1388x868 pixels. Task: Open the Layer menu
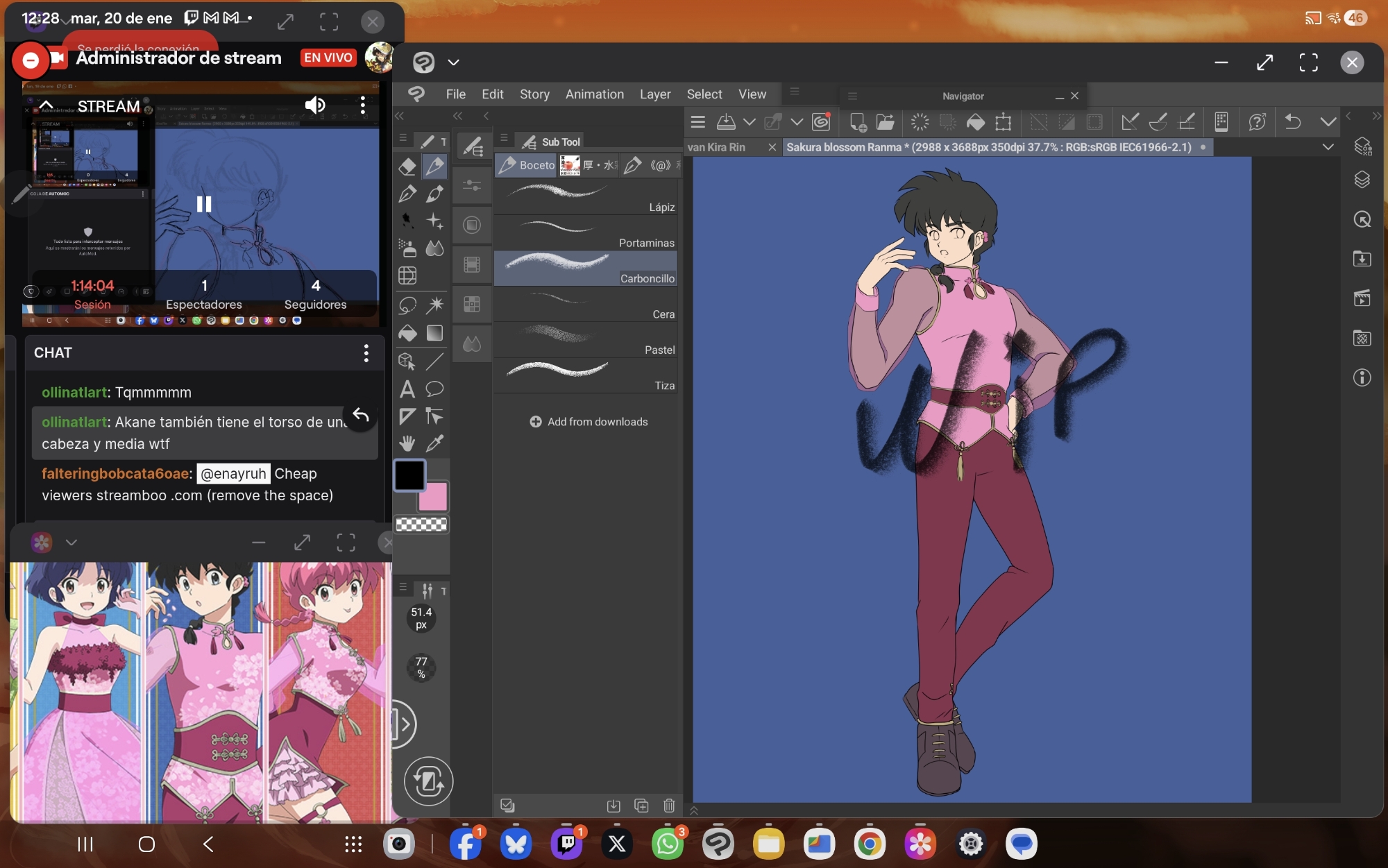654,94
